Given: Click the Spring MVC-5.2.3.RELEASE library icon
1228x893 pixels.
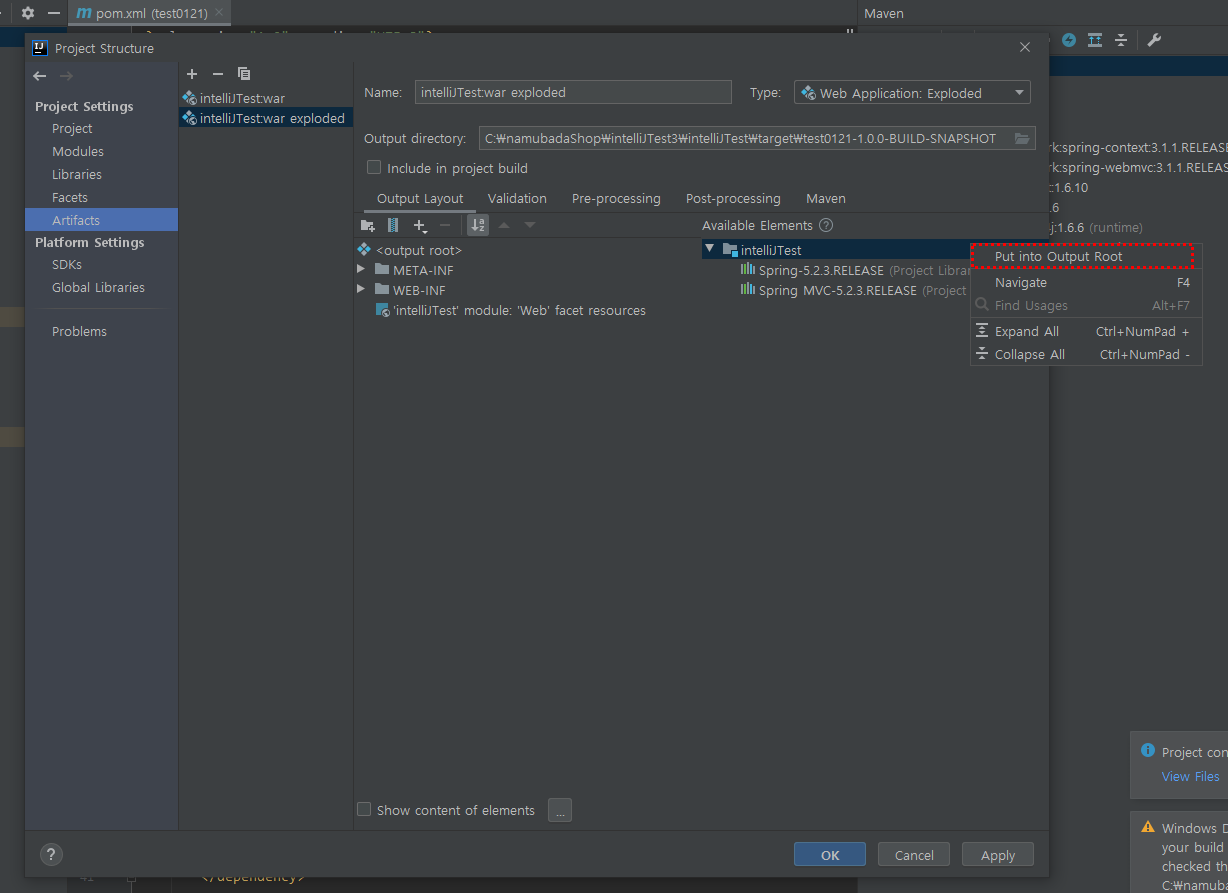Looking at the screenshot, I should pyautogui.click(x=747, y=290).
